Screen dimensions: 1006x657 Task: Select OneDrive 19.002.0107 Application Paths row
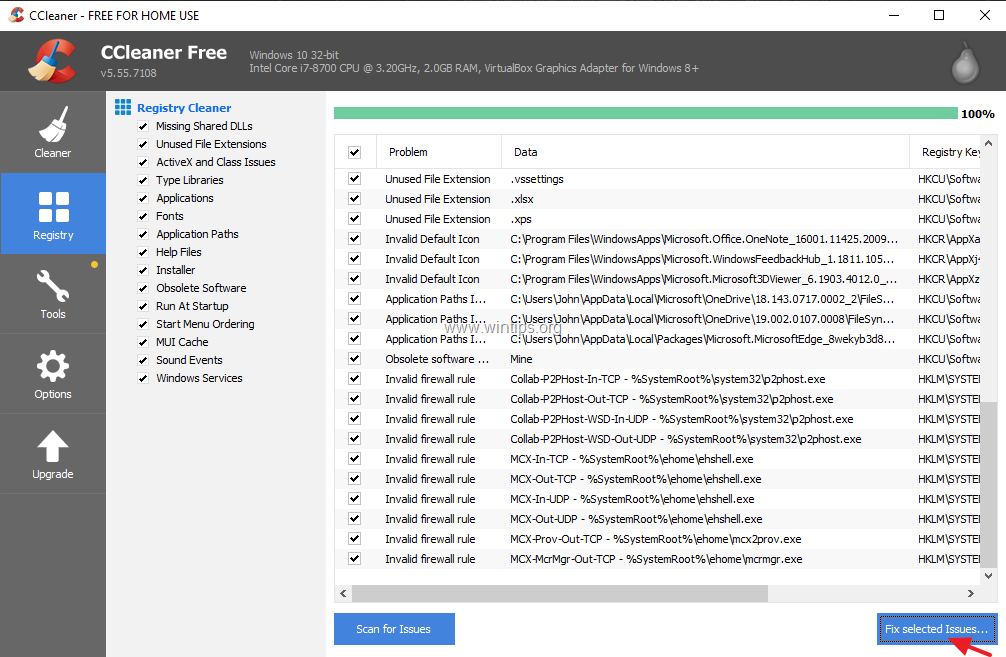pos(658,318)
